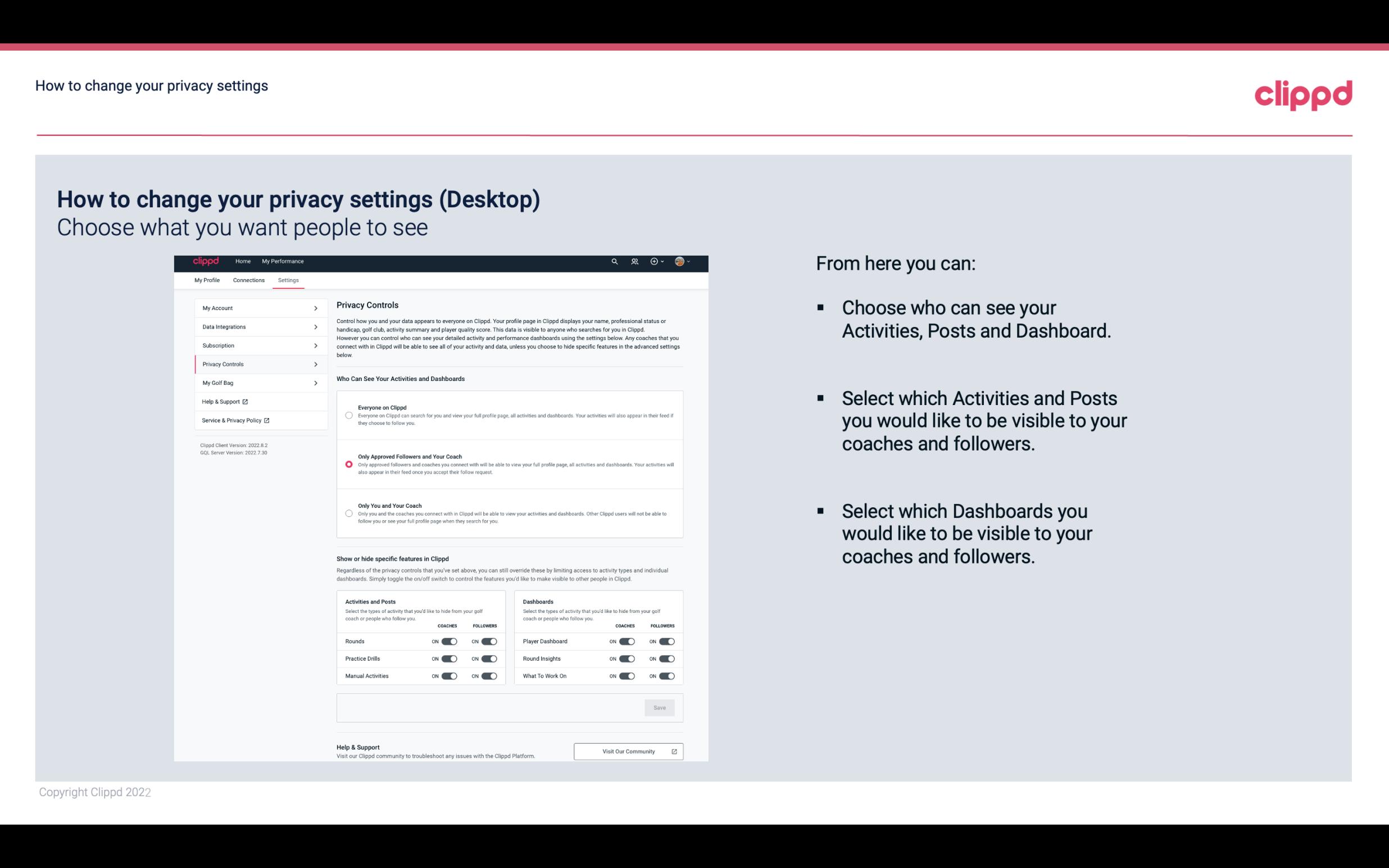
Task: Select the My Profile tab icon
Action: (207, 280)
